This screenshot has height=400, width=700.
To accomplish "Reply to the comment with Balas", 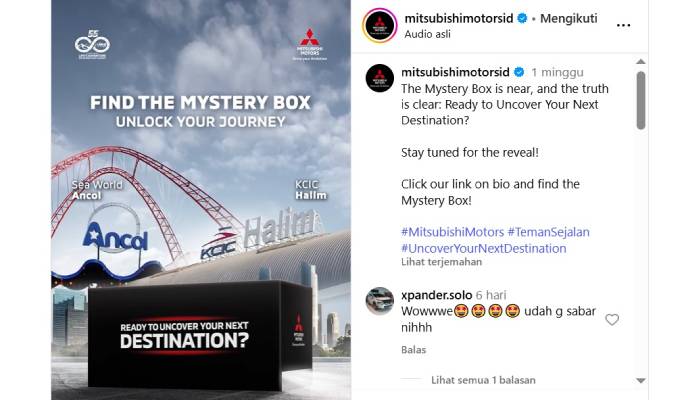I will point(413,350).
